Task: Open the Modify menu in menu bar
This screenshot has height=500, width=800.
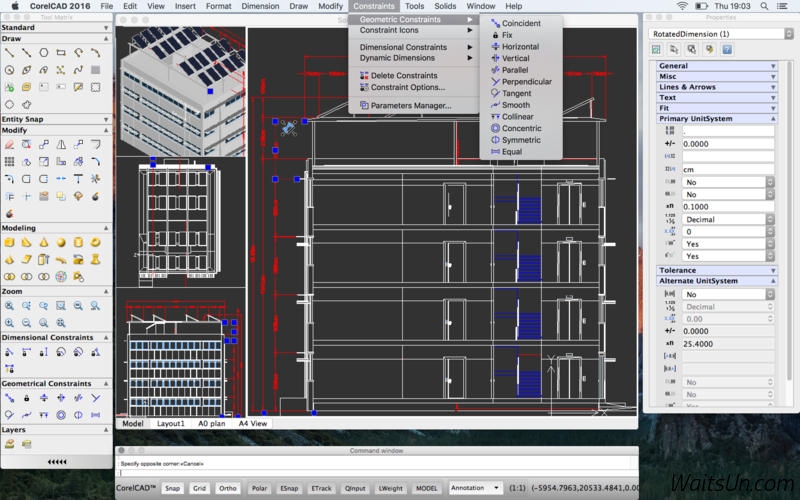Action: pyautogui.click(x=330, y=6)
